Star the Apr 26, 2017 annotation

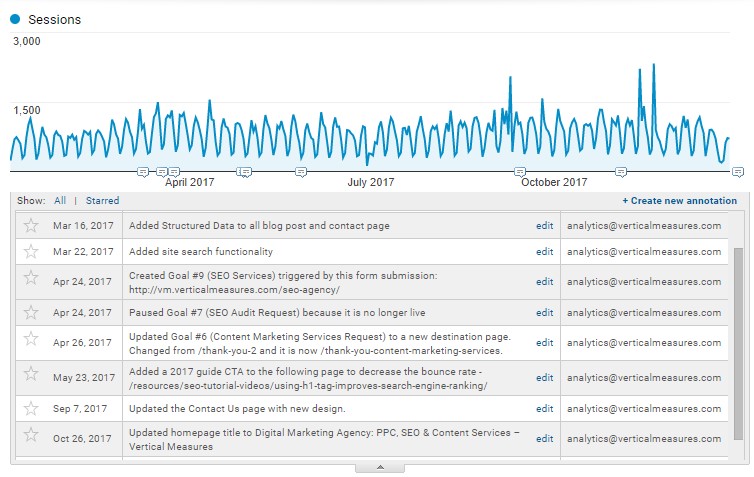(x=31, y=339)
